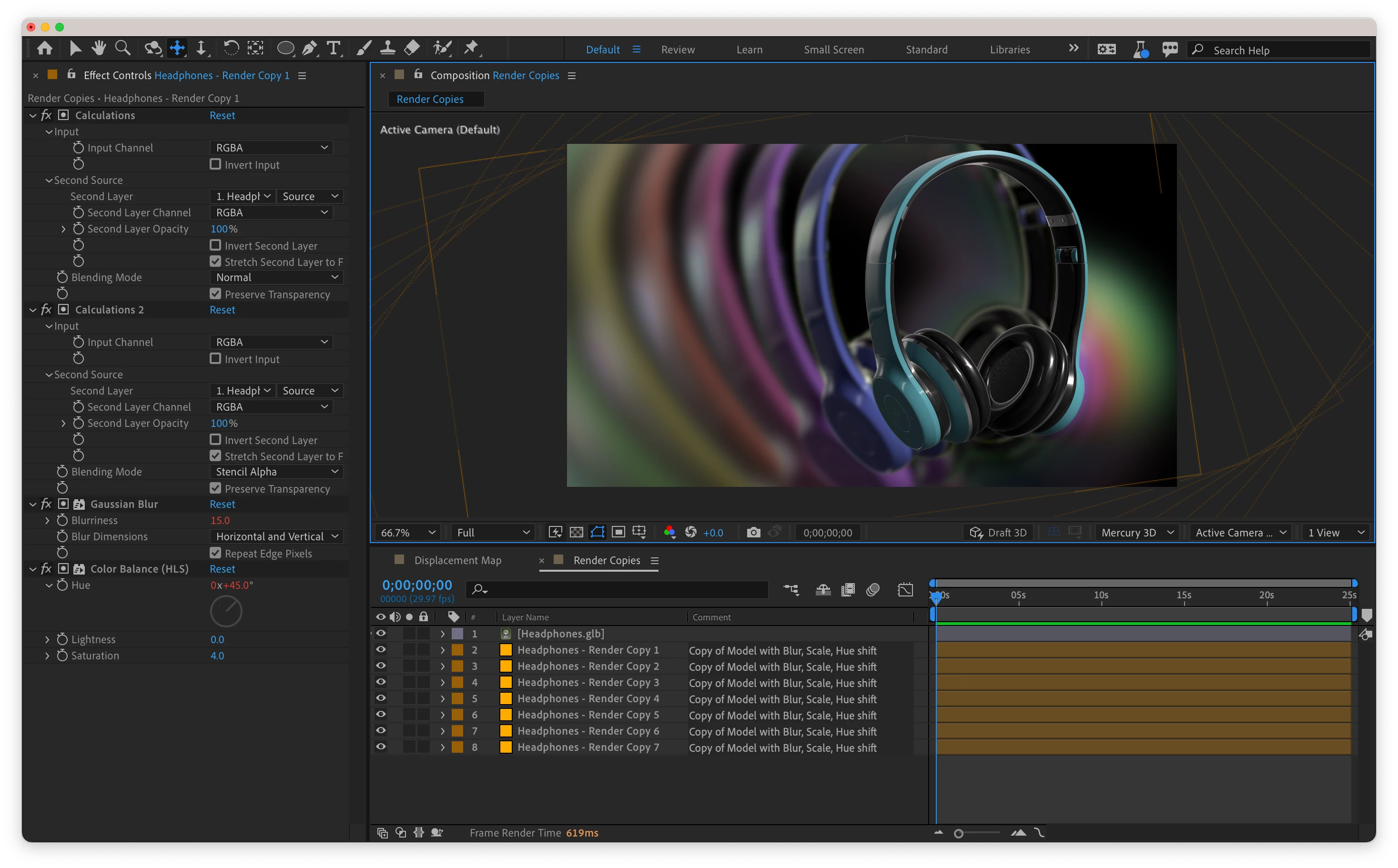Viewport: 1398px width, 868px height.
Task: Select the Type tool
Action: coord(334,48)
